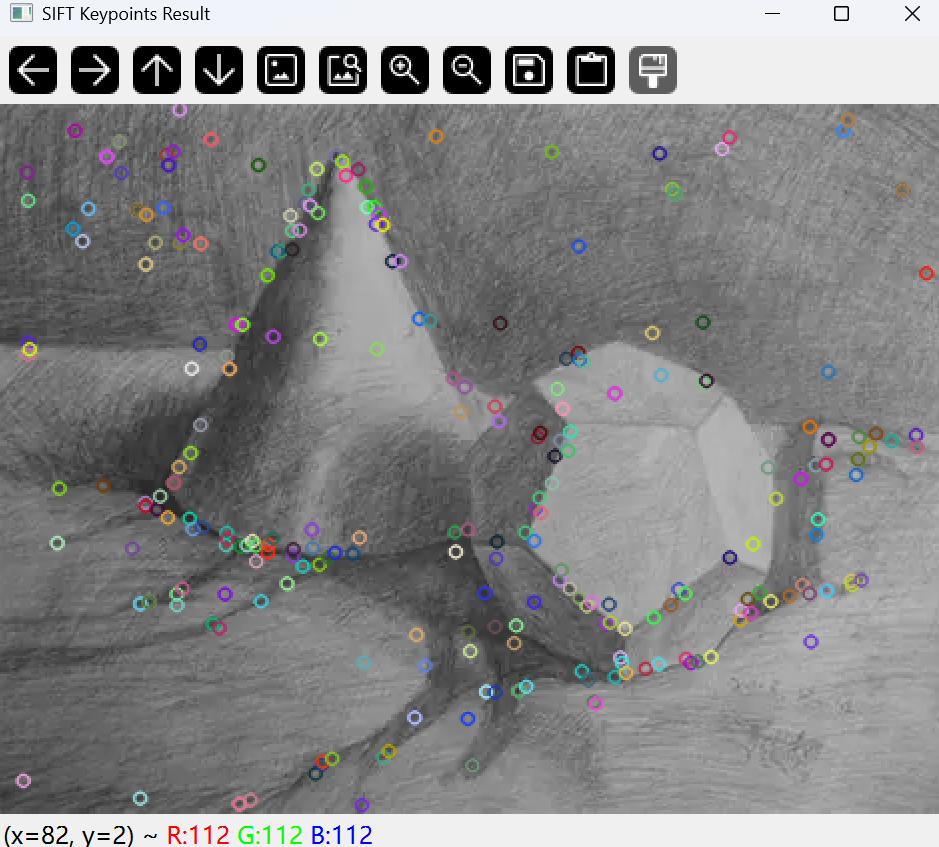The image size is (939, 847).
Task: Copy image to clipboard using clipboard icon
Action: (591, 70)
